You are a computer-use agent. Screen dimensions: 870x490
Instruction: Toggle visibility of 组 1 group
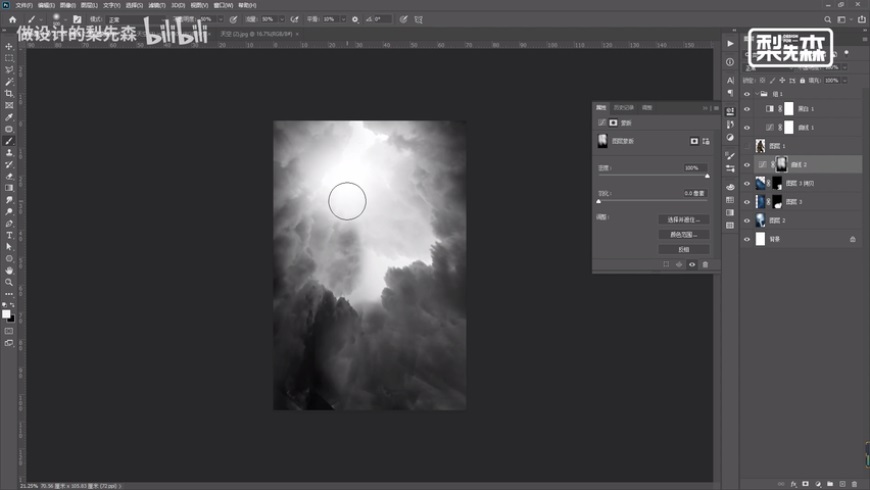click(x=747, y=94)
